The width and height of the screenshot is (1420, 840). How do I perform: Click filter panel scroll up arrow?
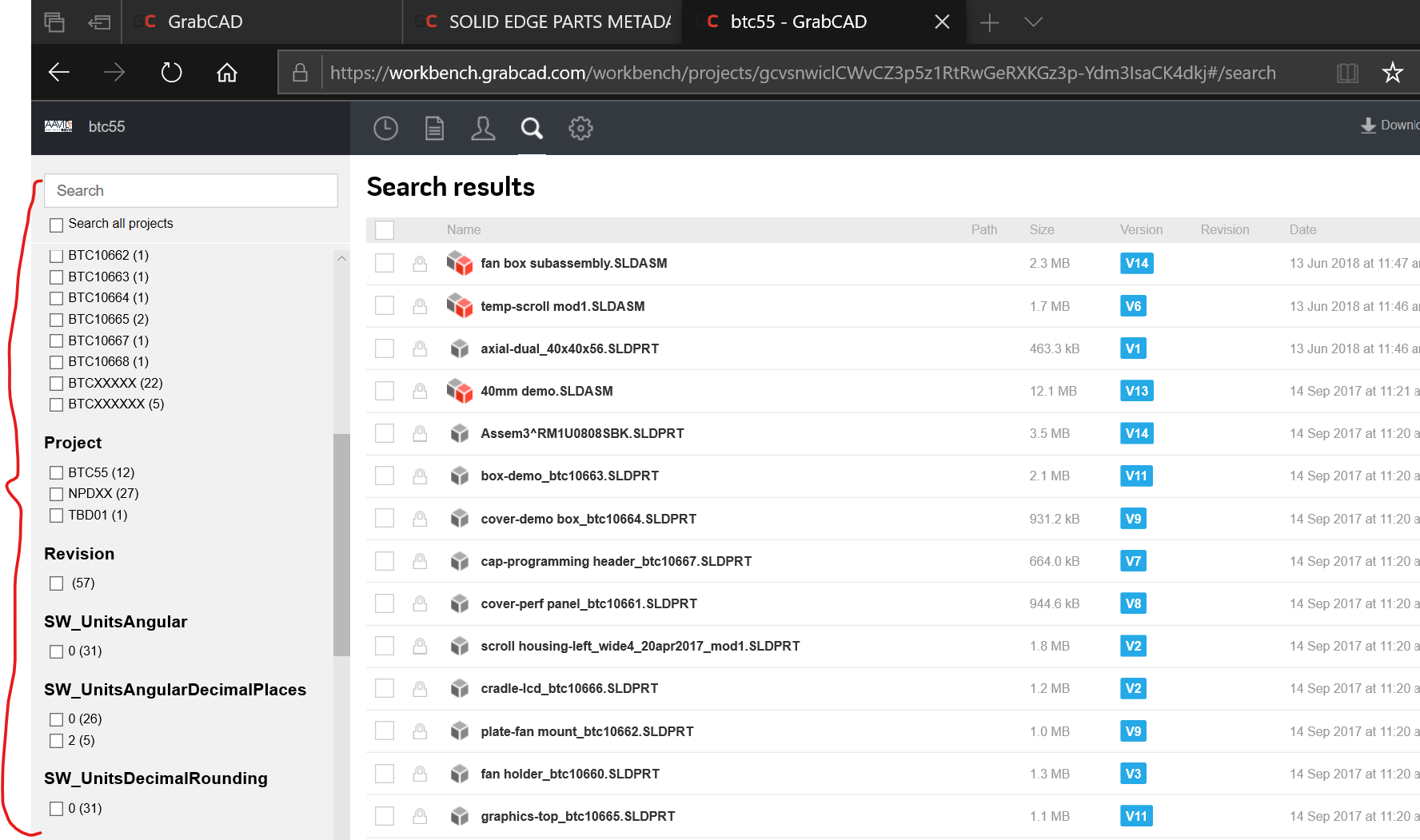tap(341, 258)
